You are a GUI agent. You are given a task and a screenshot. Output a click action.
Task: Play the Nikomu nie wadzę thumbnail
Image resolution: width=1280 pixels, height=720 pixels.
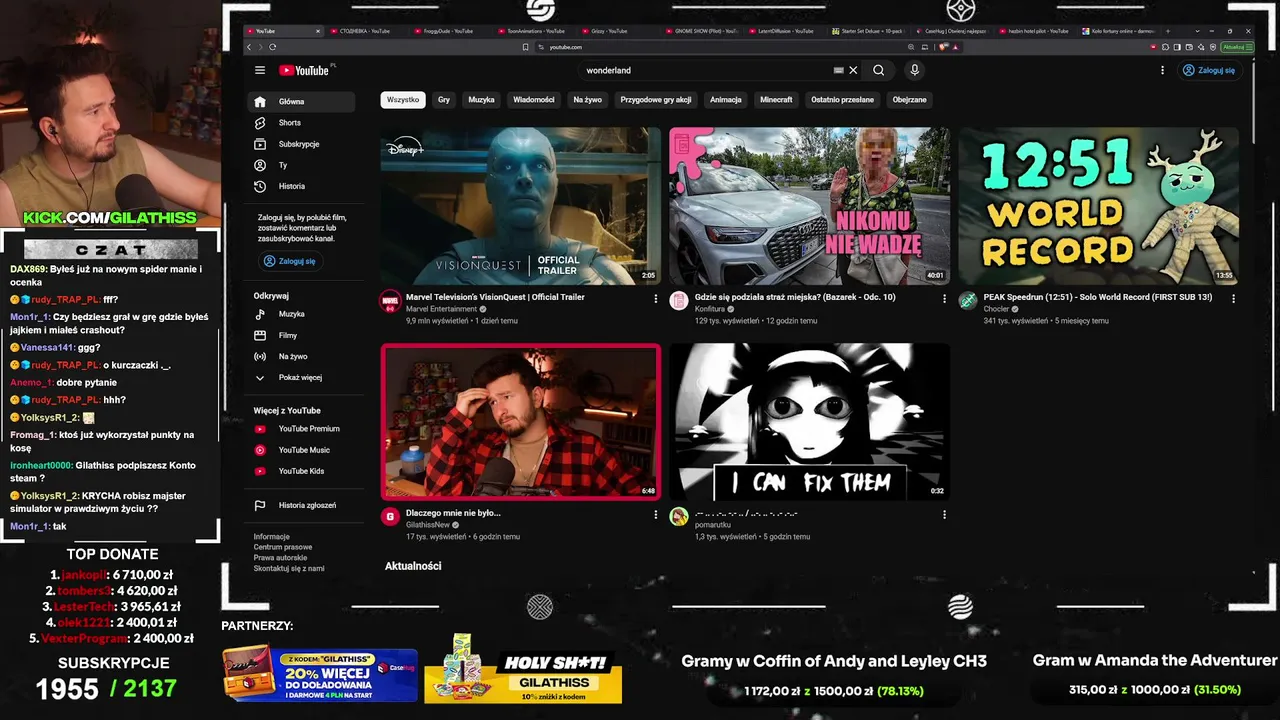[x=809, y=206]
